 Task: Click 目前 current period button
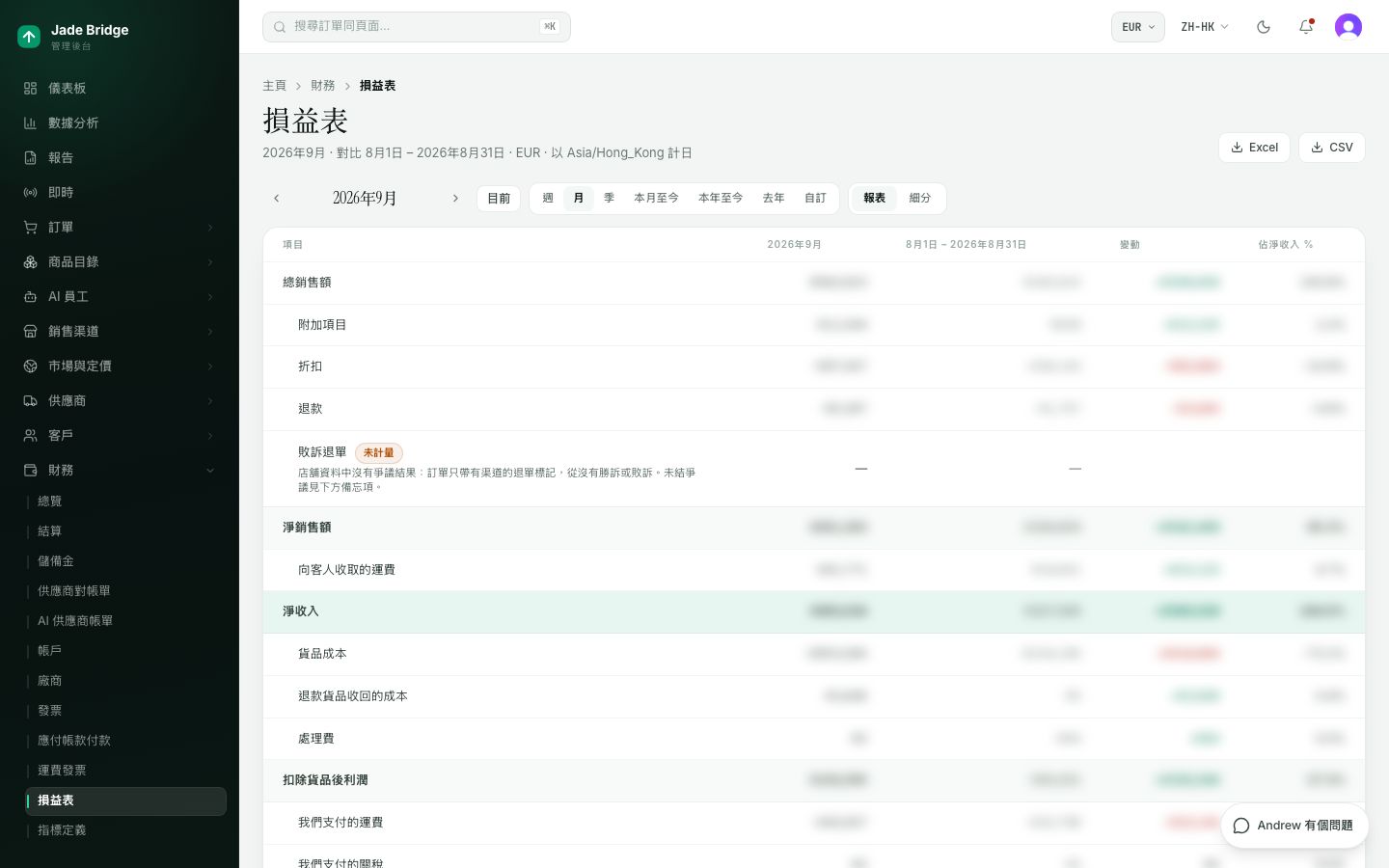499,199
